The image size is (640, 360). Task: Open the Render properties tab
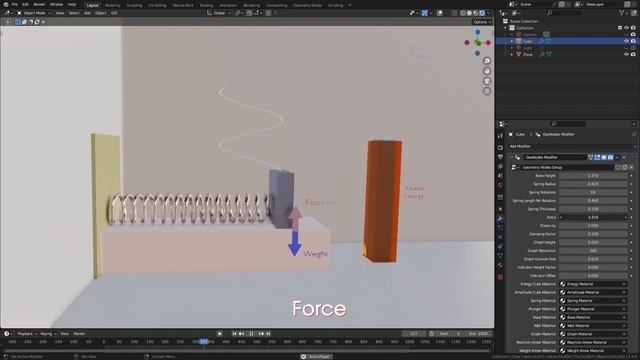click(500, 148)
